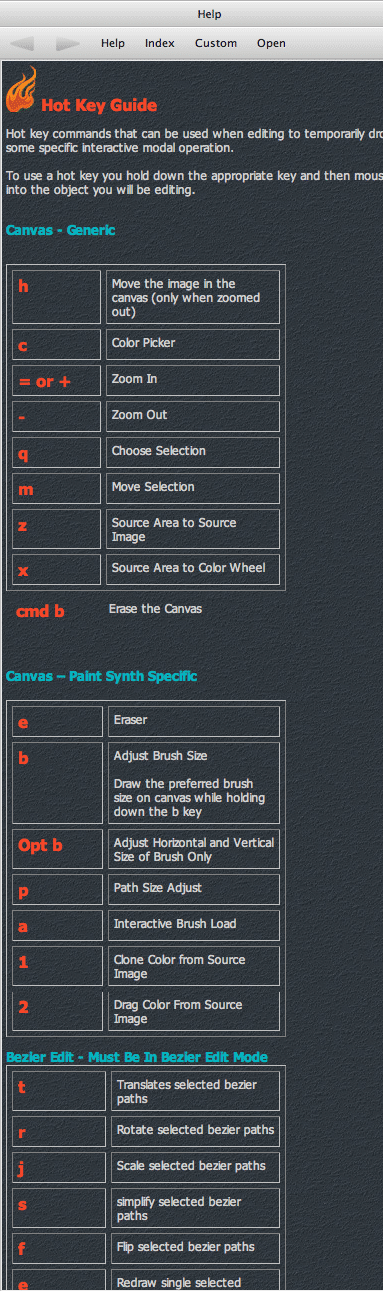Open the Index toolbar item
The image size is (383, 1291).
159,43
